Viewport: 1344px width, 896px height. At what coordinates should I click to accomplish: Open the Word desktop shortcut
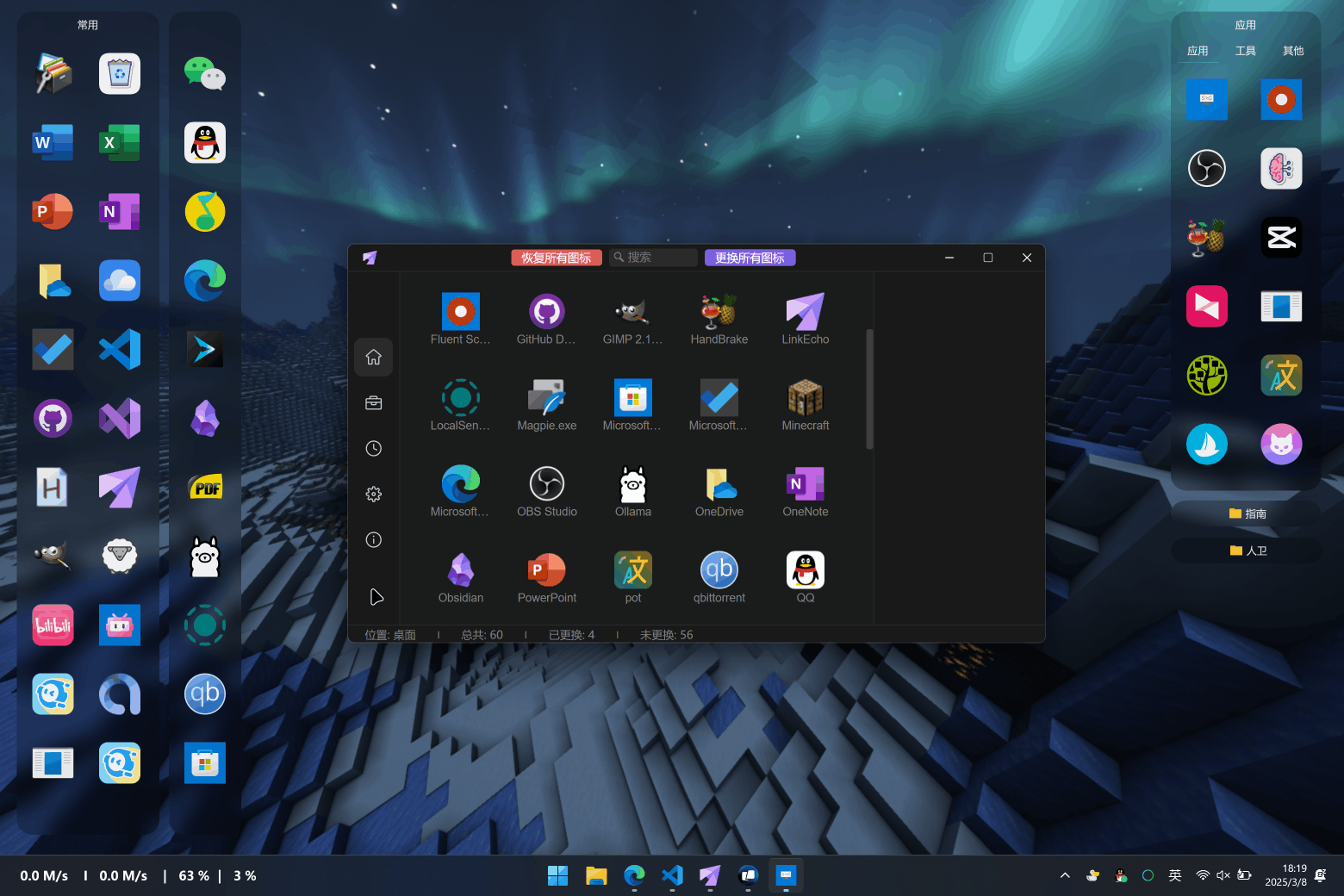pos(53,143)
